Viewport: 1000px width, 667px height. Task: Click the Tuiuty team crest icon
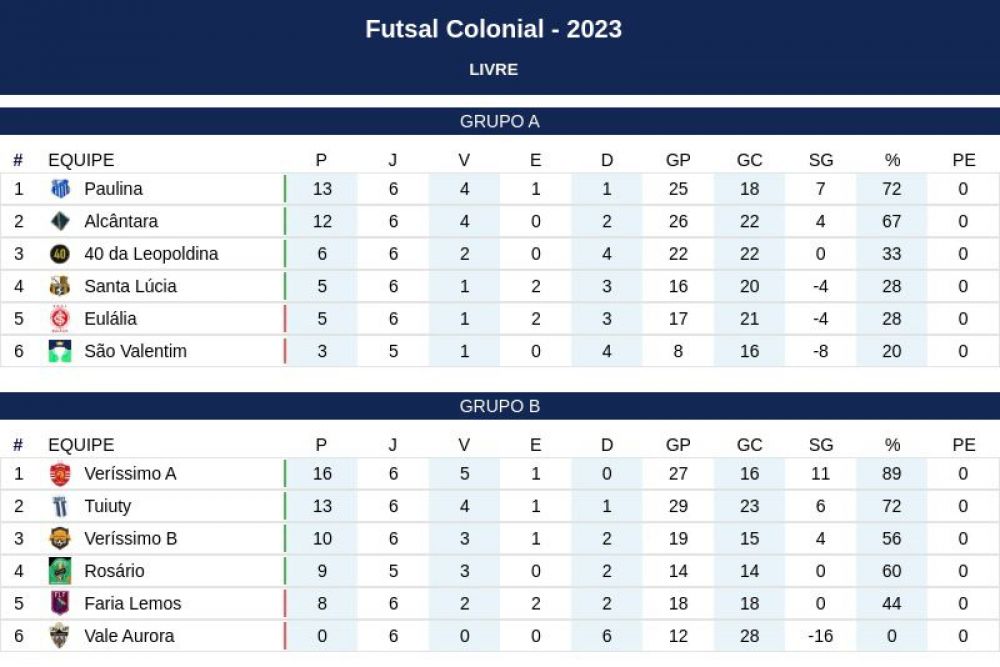tap(60, 506)
